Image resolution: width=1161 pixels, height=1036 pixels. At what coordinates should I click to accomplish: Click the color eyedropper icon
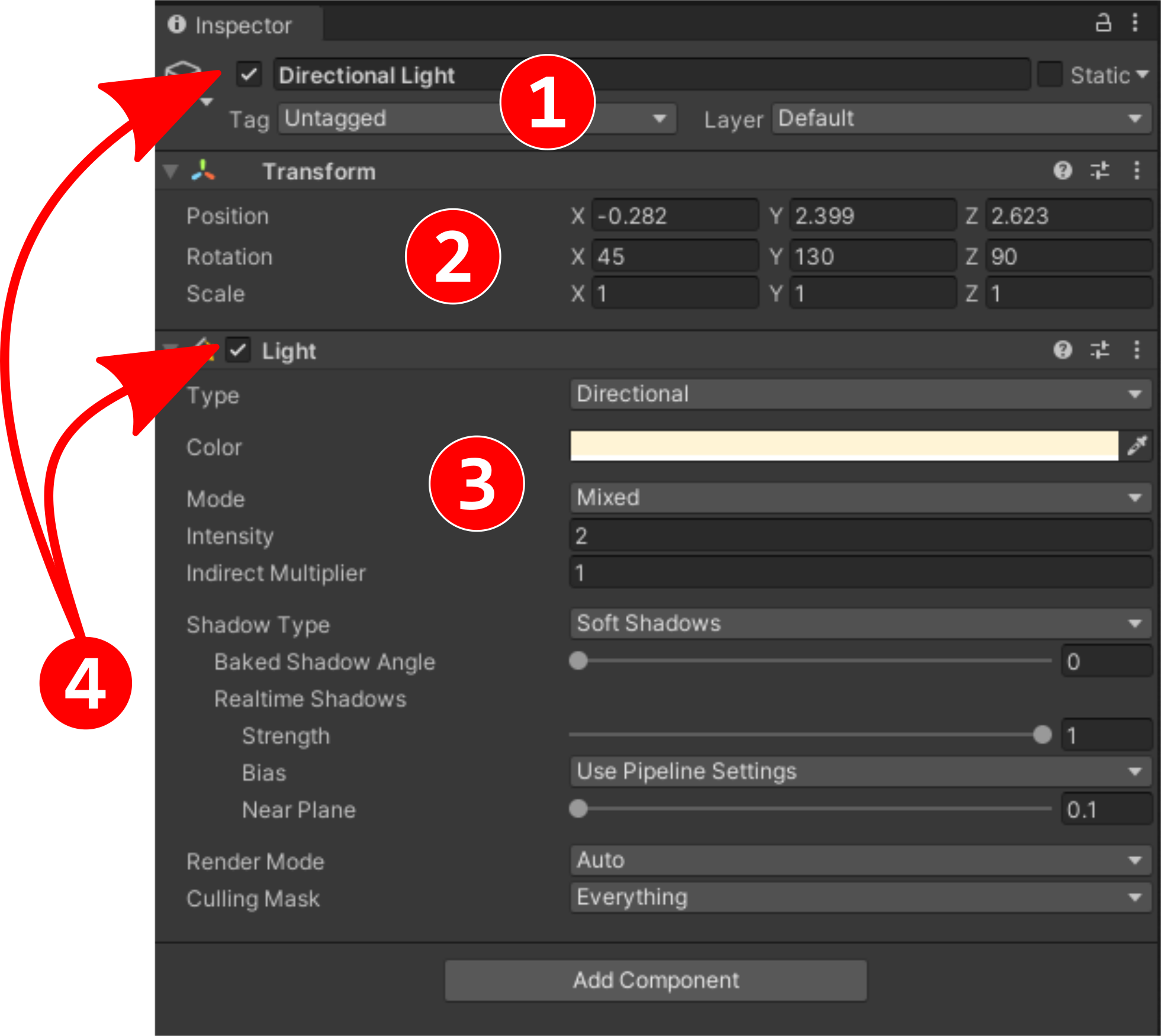point(1137,446)
